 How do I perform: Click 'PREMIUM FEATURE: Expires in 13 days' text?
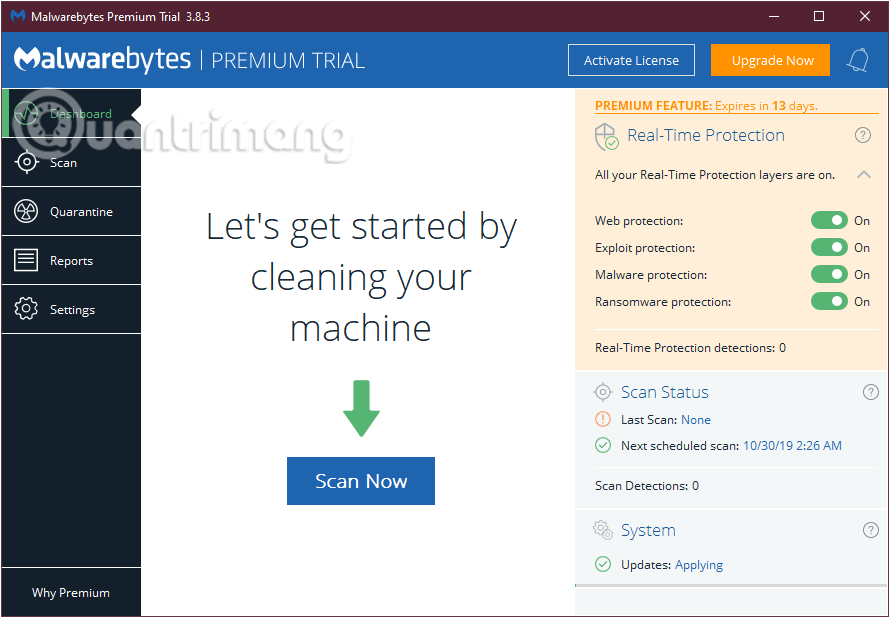[706, 106]
